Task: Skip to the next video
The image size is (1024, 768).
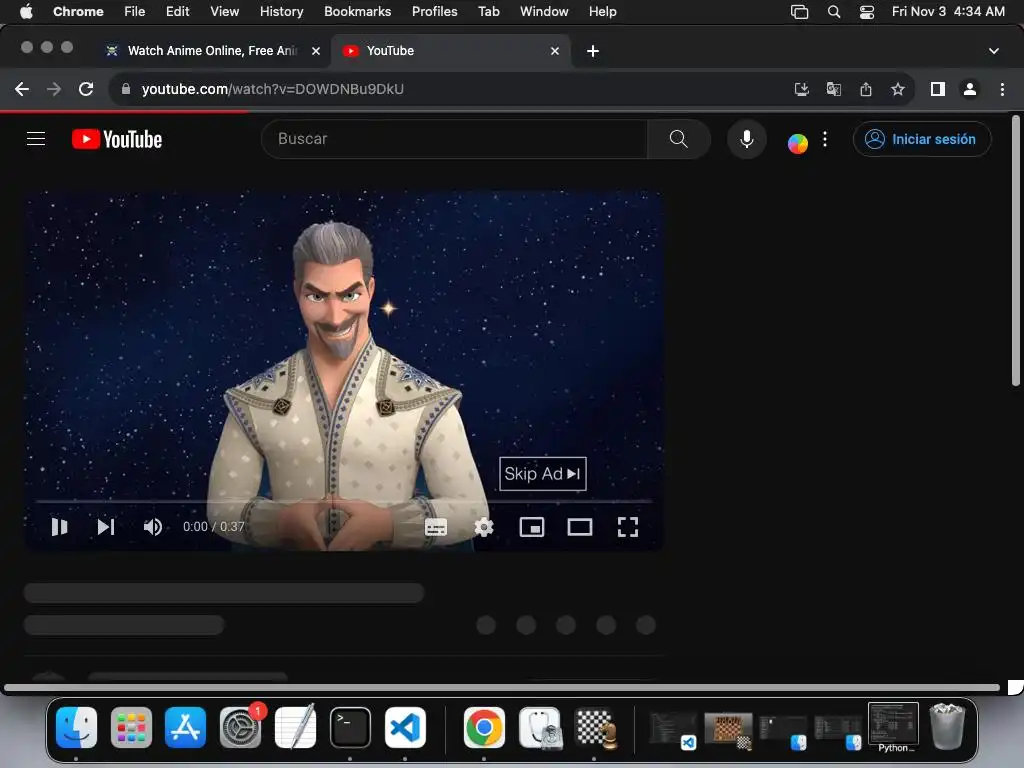Action: (106, 527)
